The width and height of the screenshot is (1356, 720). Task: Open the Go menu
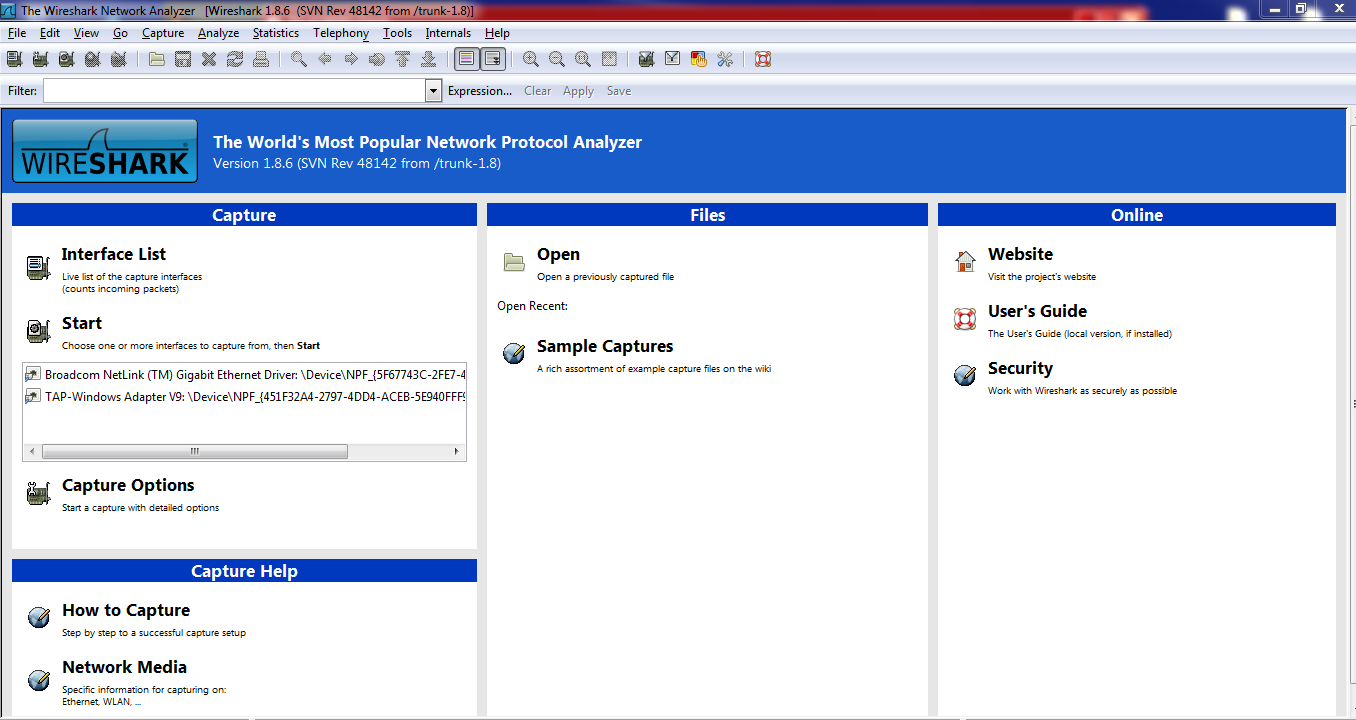[120, 33]
